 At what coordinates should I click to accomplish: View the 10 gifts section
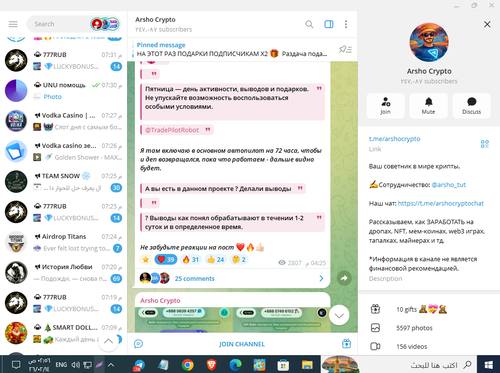click(429, 309)
